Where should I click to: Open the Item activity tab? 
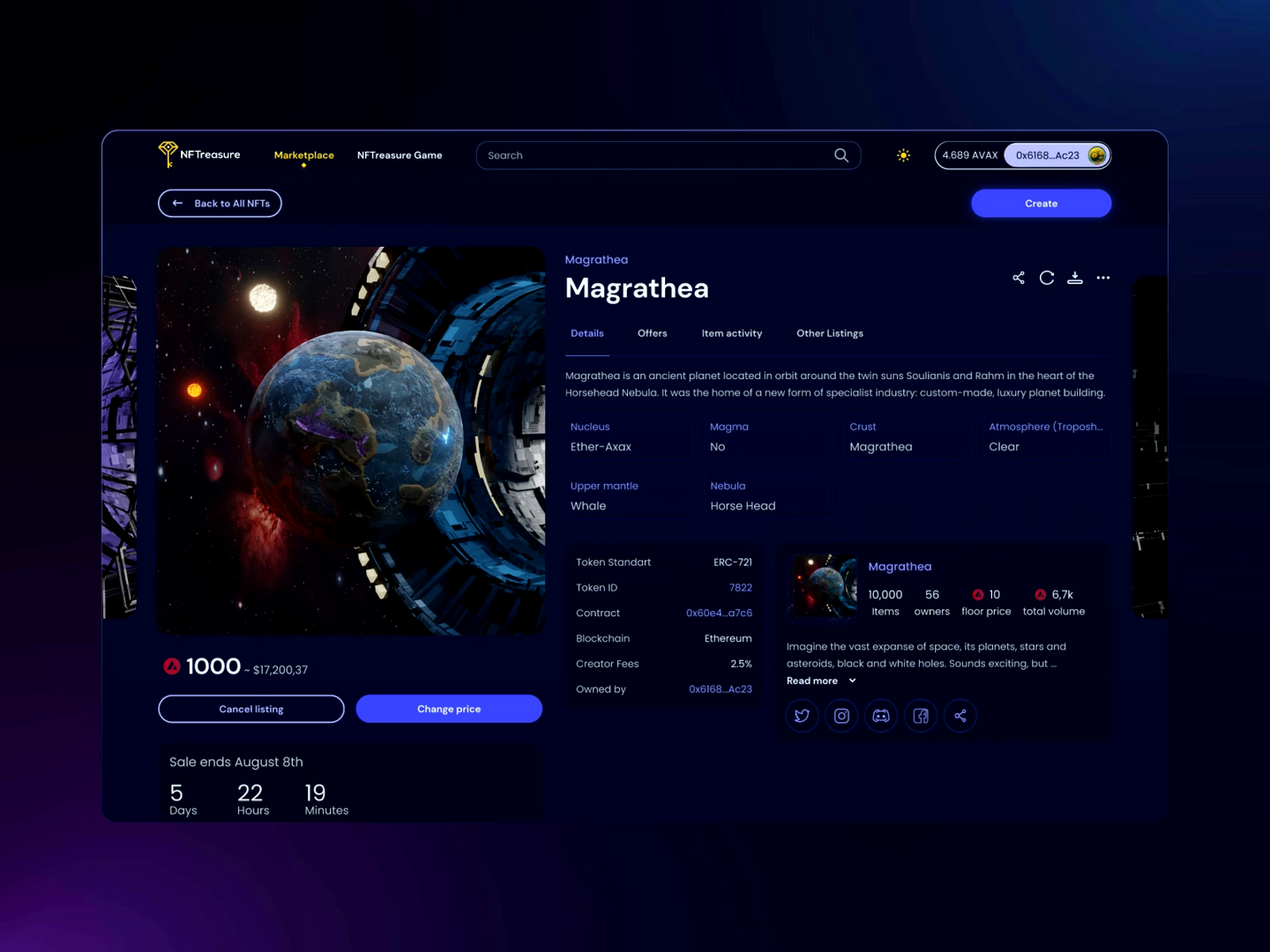click(731, 333)
